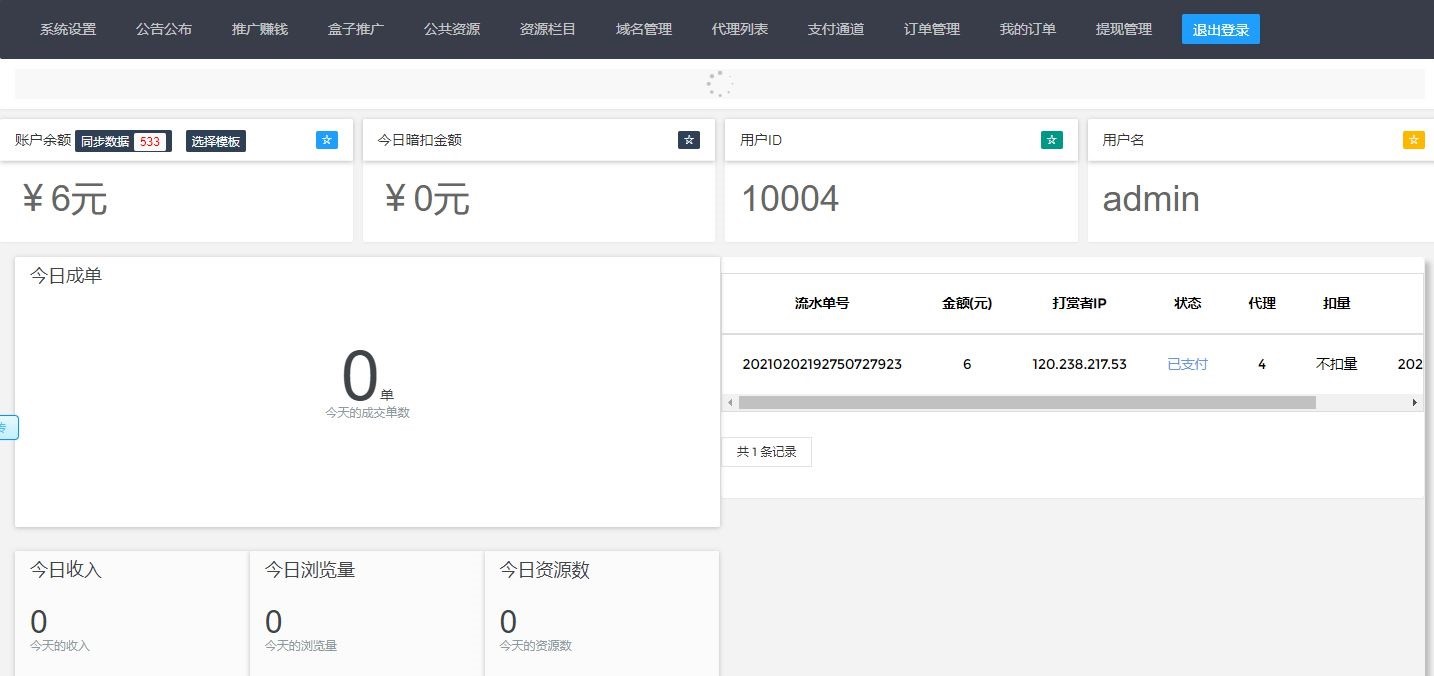Screen dimensions: 1434x676
Task: Open the 公共资源 menu
Action: coord(451,29)
